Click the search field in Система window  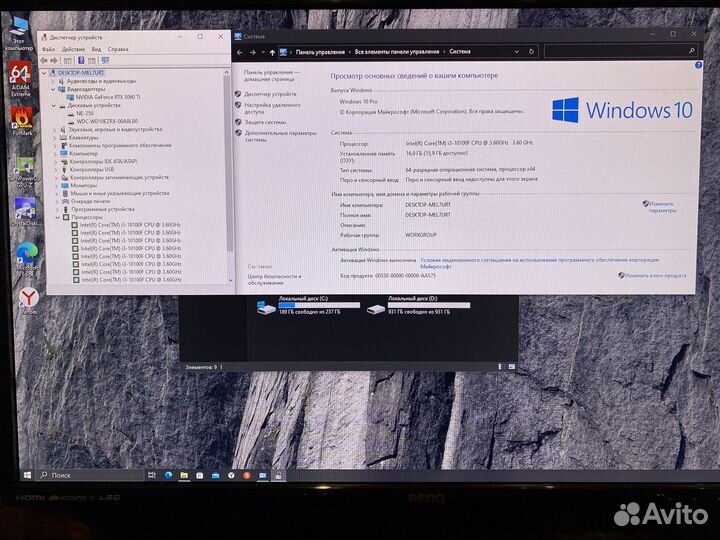point(620,51)
